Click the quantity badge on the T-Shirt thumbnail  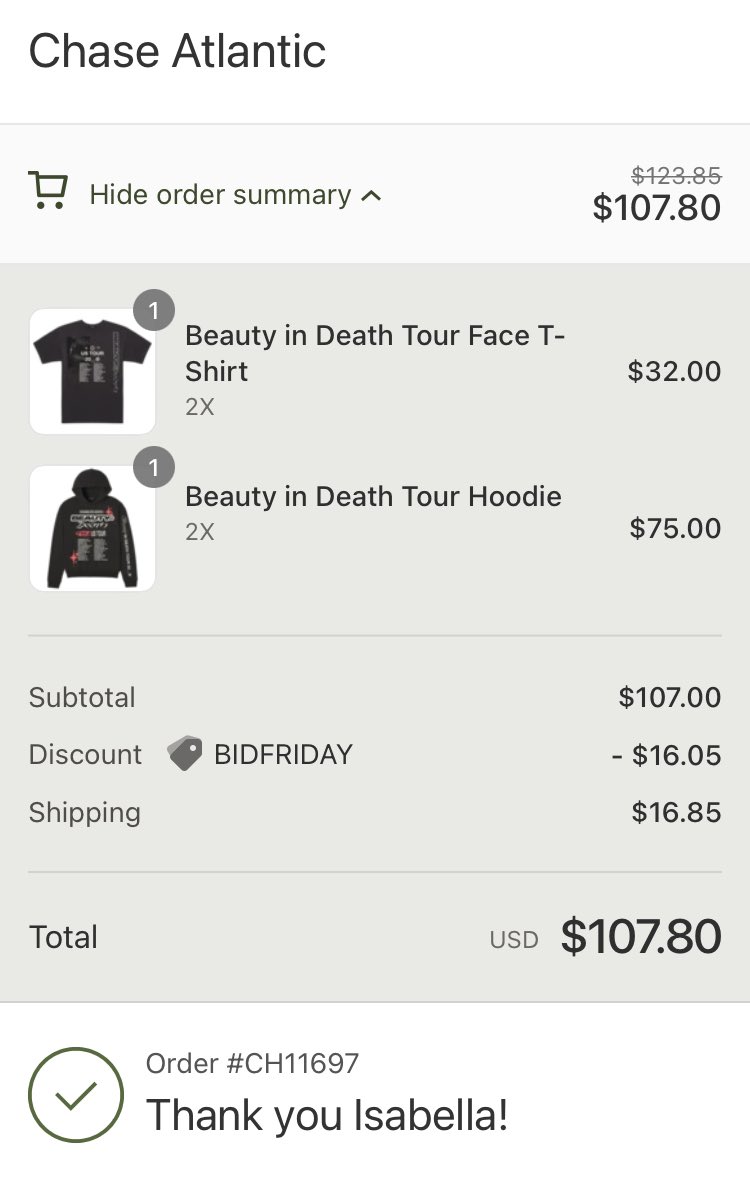coord(153,310)
